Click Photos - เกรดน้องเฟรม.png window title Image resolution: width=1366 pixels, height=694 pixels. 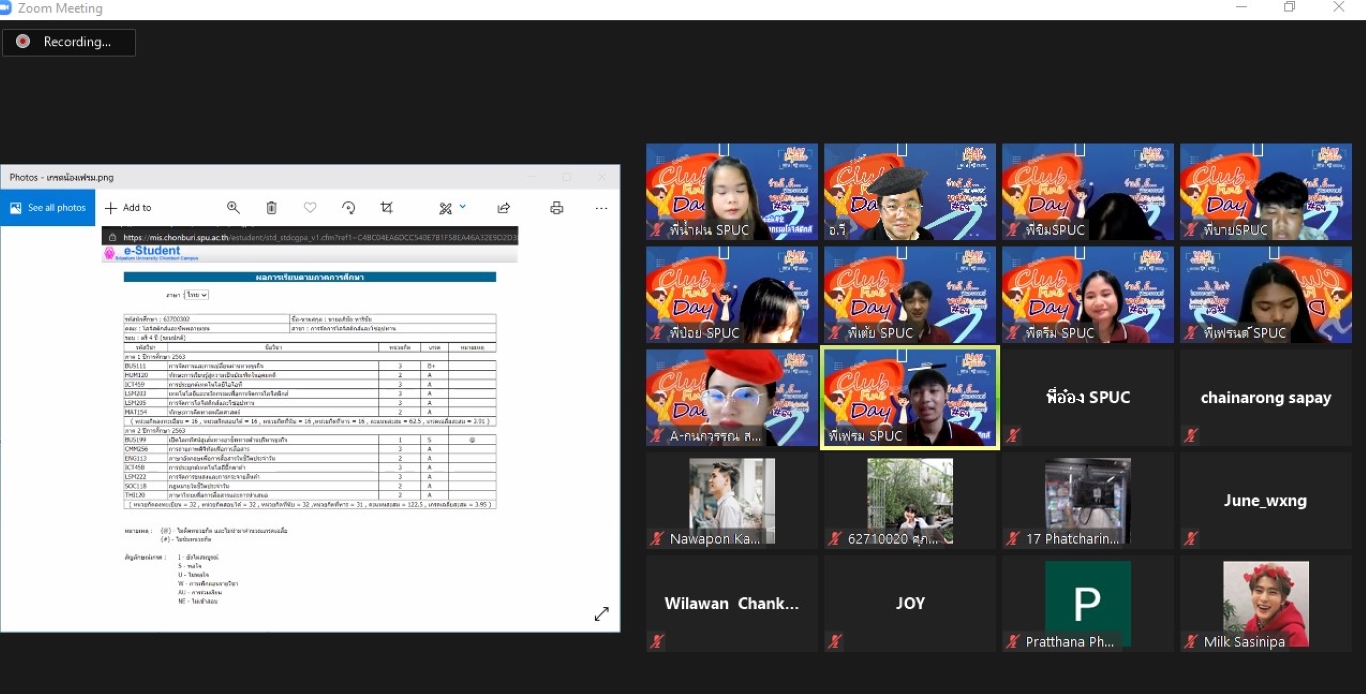point(62,177)
